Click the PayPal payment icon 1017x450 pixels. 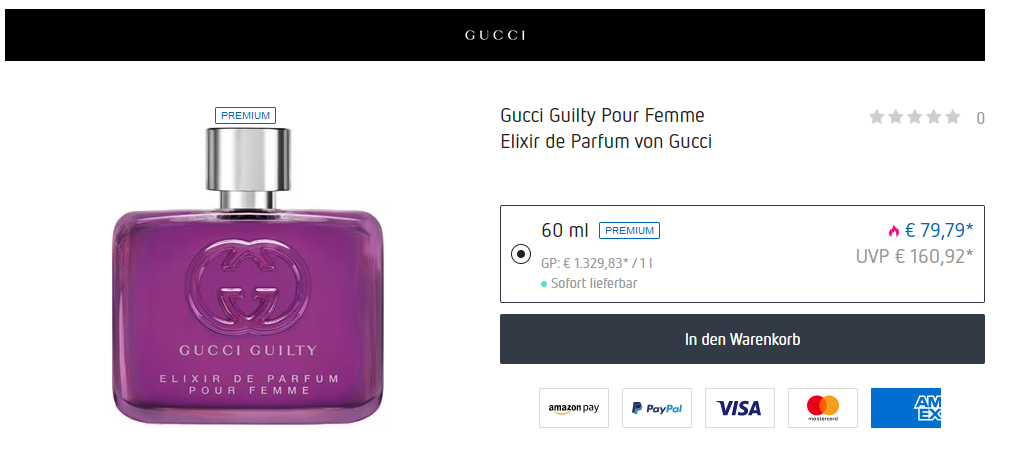[657, 408]
